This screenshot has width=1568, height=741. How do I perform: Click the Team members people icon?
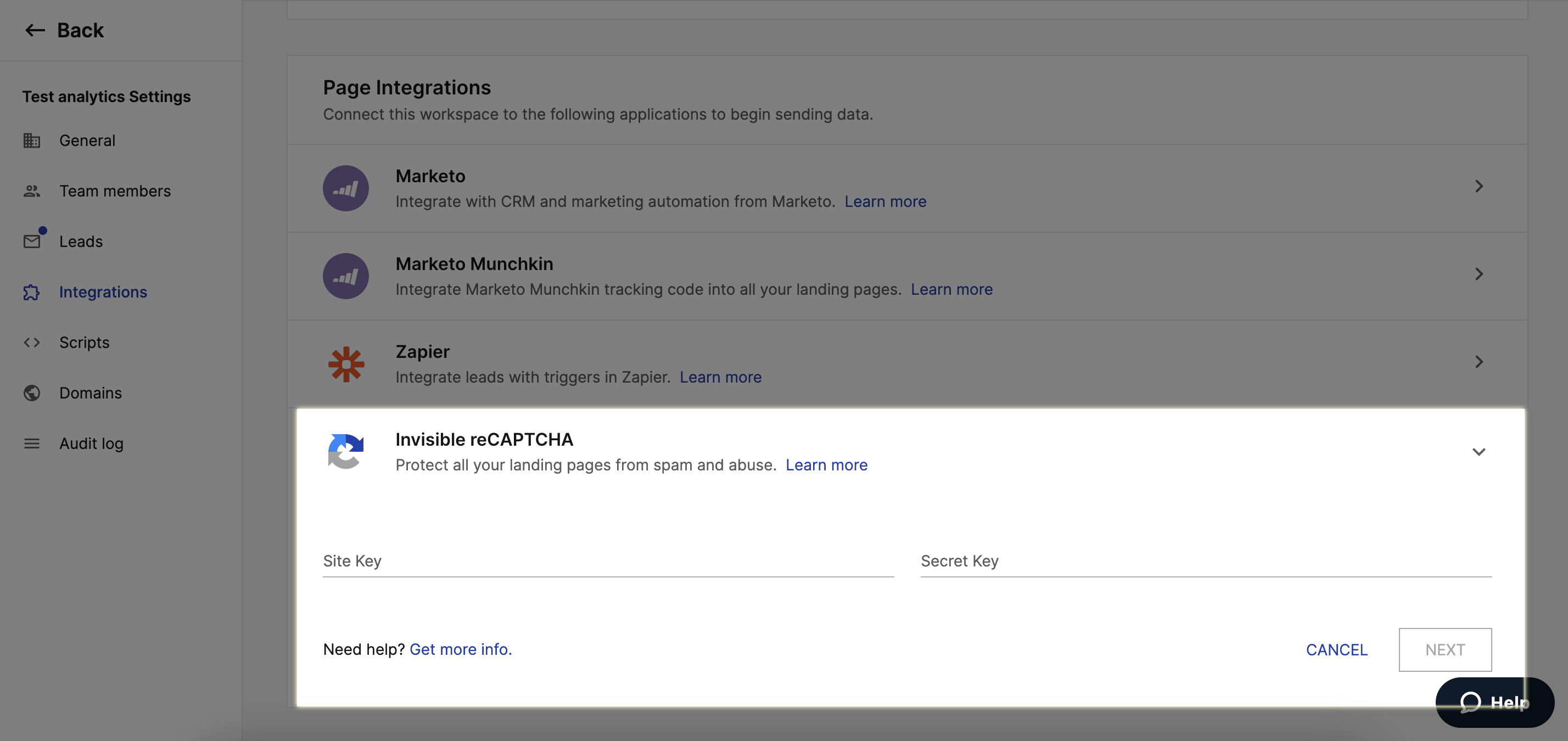pyautogui.click(x=32, y=191)
